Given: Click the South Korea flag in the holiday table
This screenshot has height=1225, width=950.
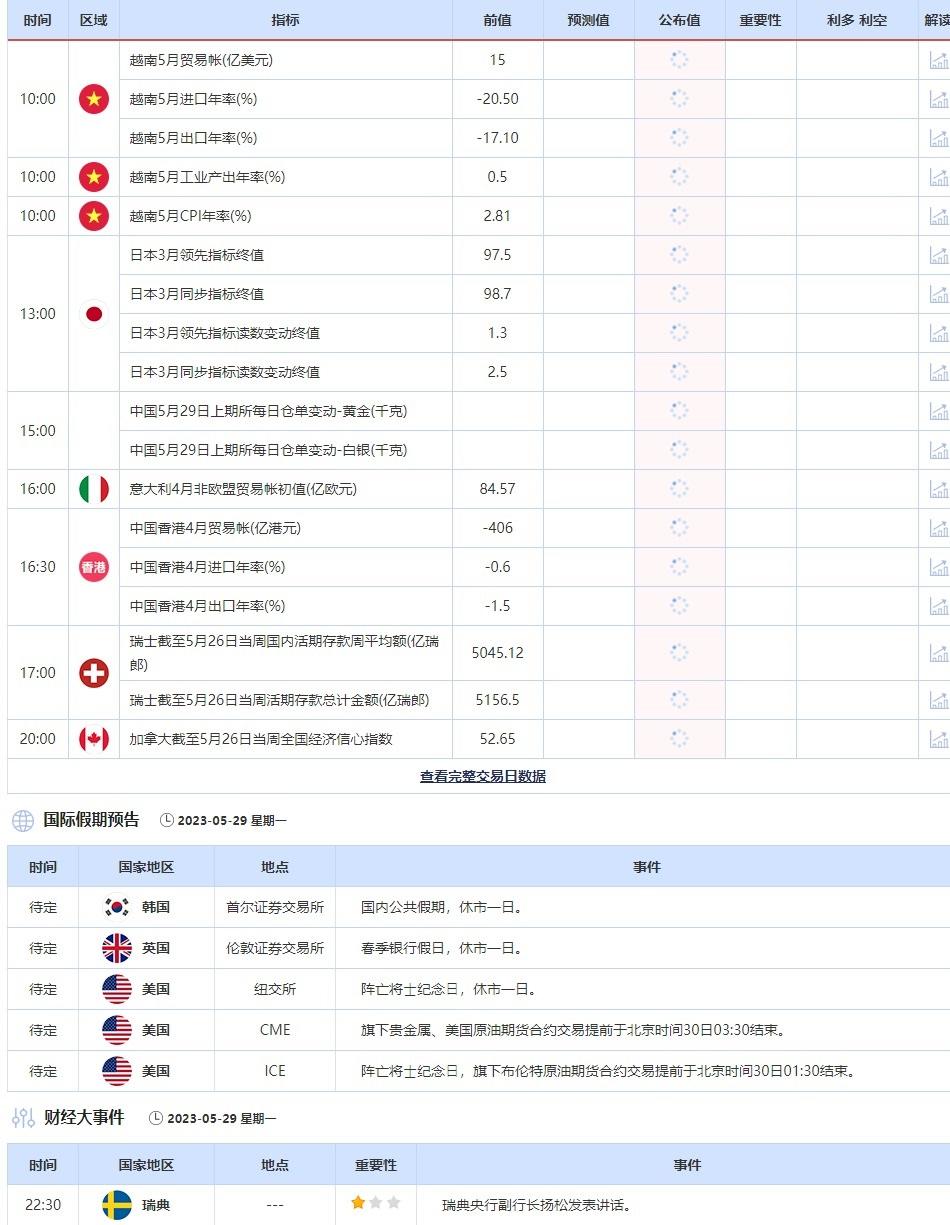Looking at the screenshot, I should [x=116, y=907].
